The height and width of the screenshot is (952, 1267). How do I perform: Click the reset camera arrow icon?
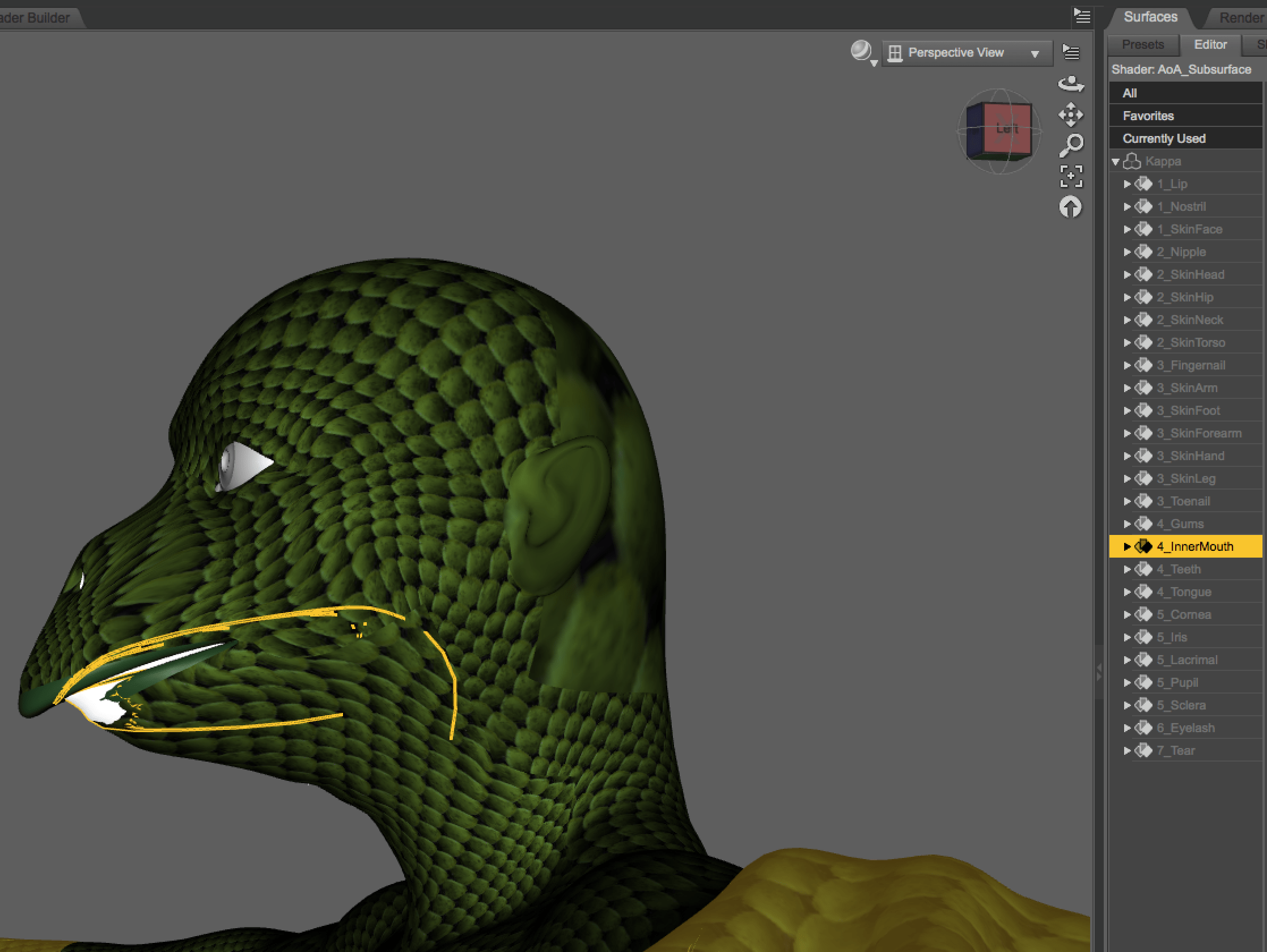(1070, 207)
